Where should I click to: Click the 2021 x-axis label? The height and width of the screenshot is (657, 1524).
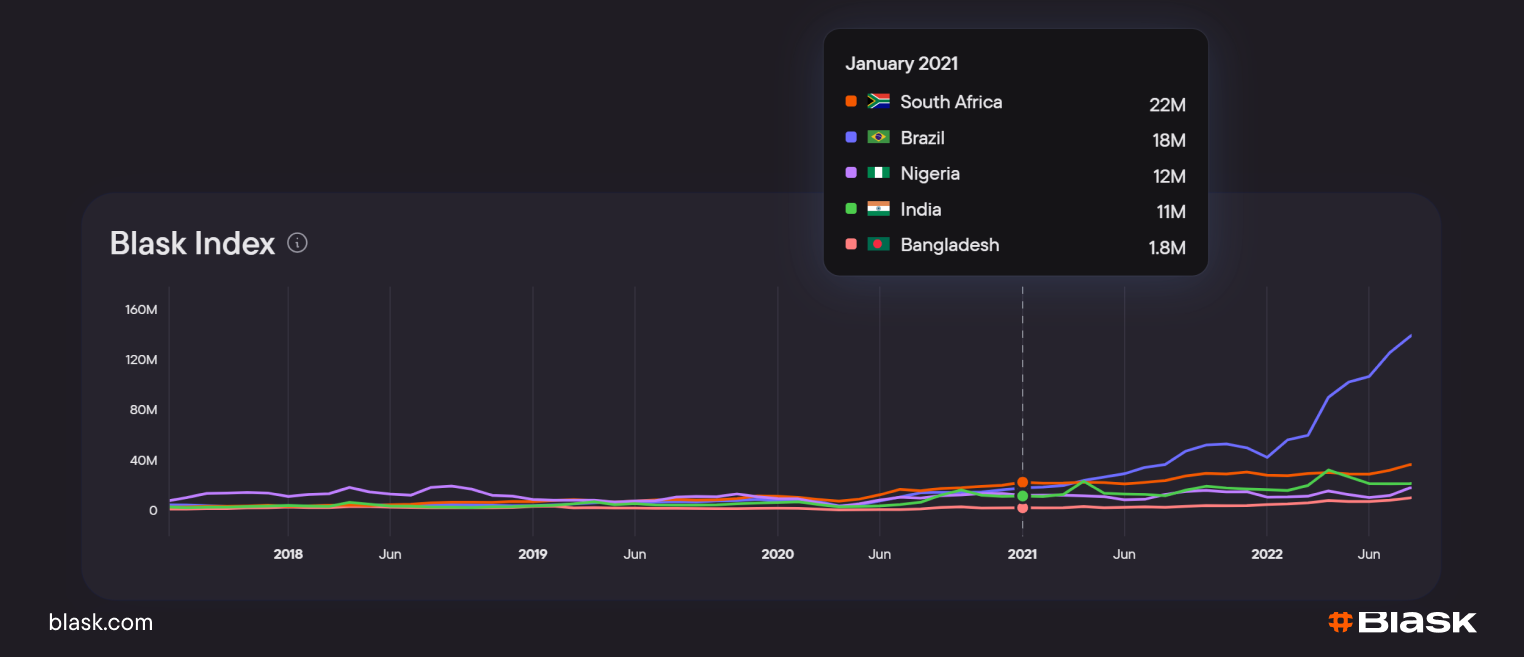pos(1022,554)
